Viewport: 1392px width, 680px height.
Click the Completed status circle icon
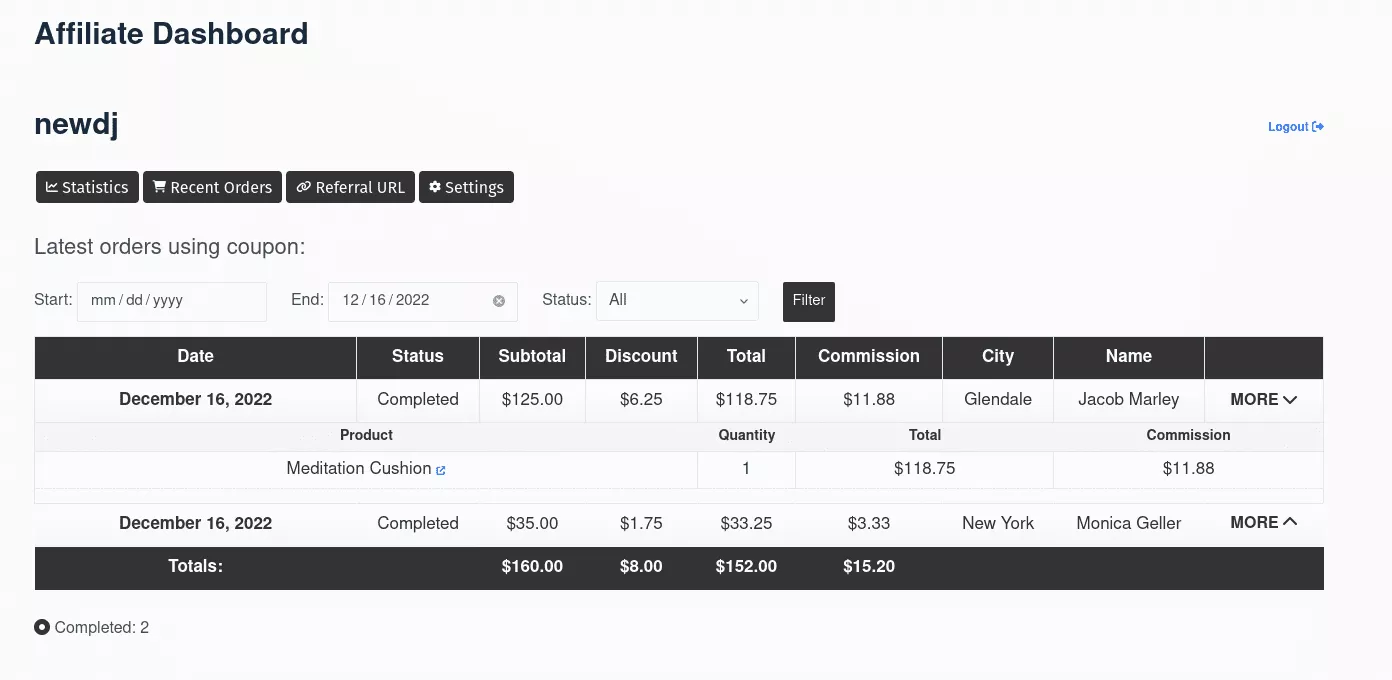click(42, 627)
